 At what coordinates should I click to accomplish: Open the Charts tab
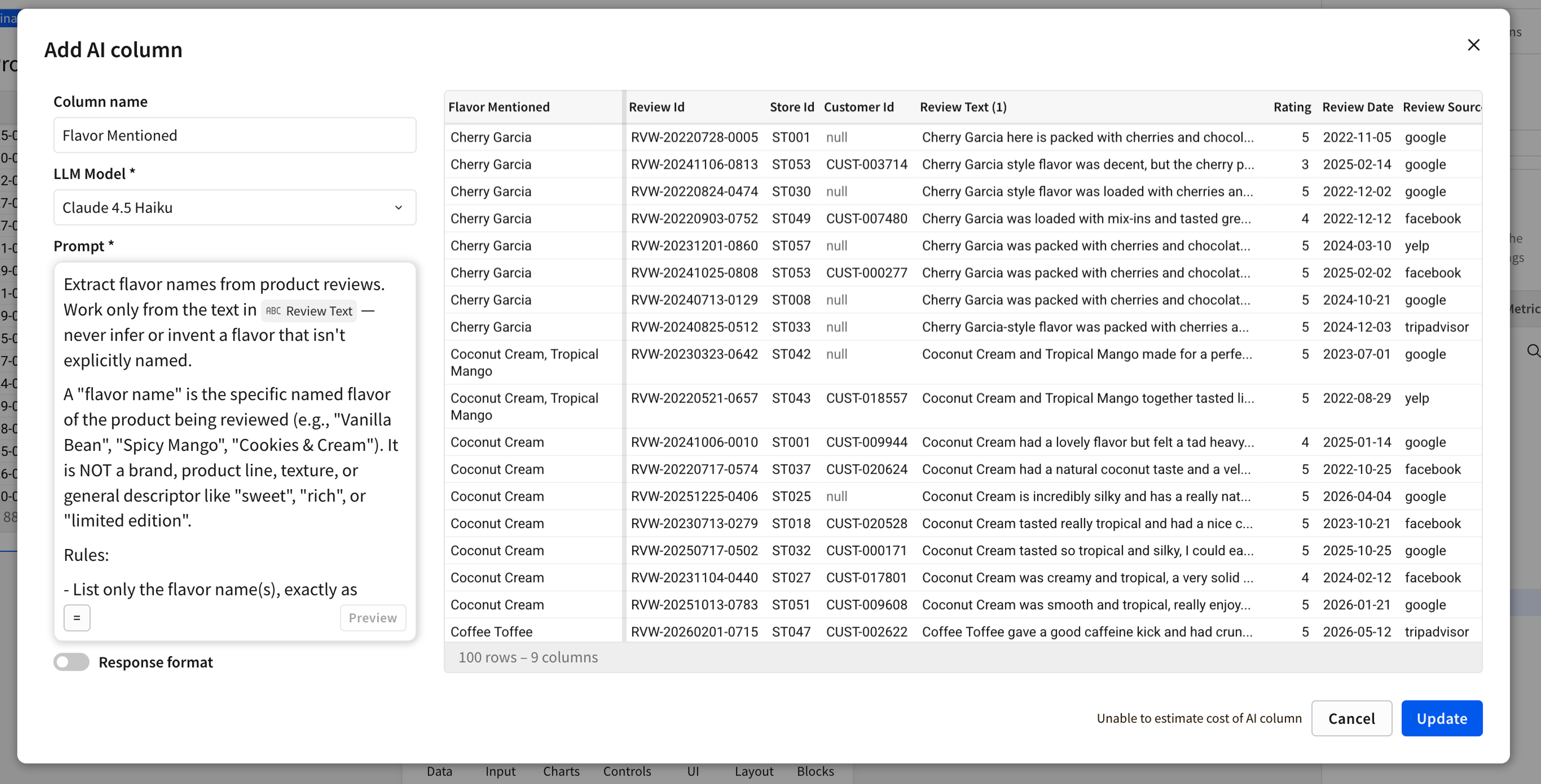click(561, 771)
